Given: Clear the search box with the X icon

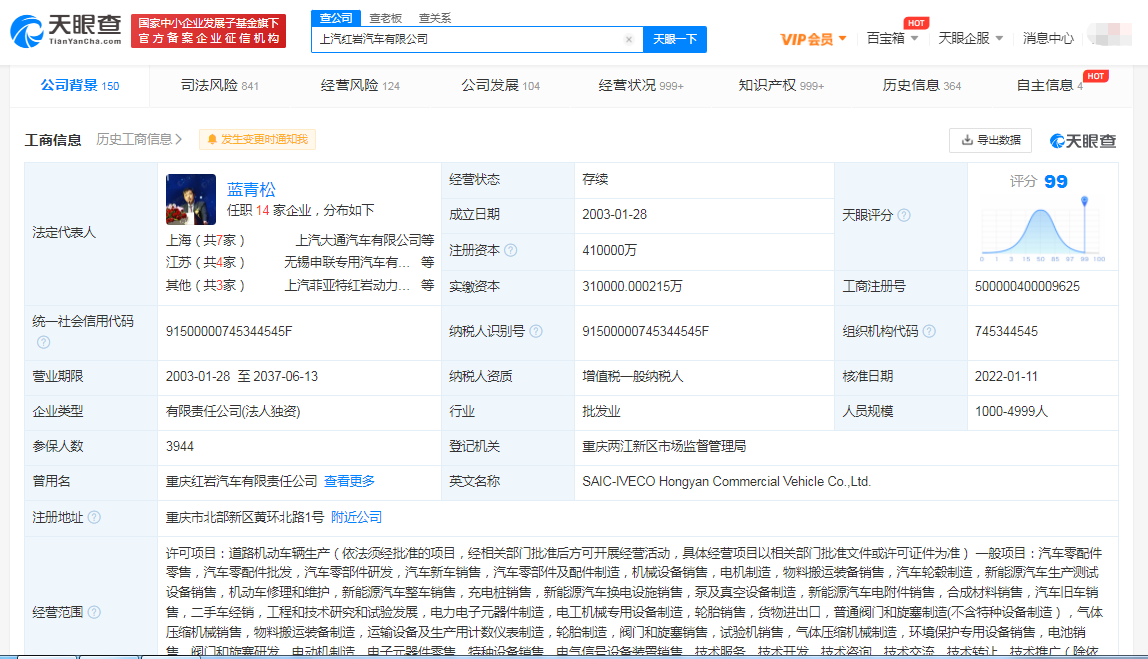Looking at the screenshot, I should pyautogui.click(x=629, y=40).
